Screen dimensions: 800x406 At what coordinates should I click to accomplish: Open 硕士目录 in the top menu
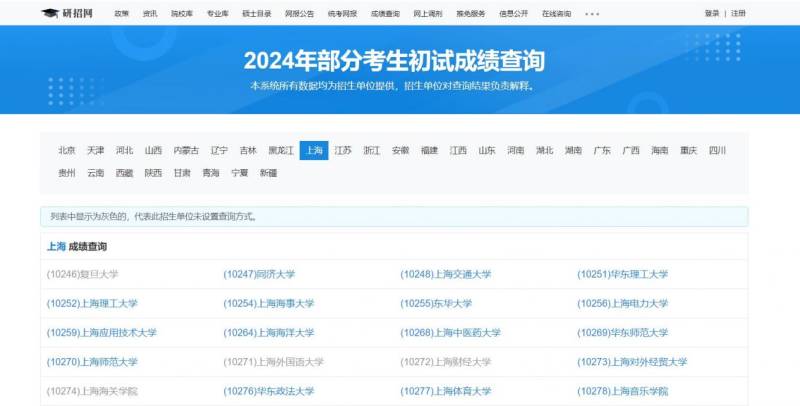tap(257, 14)
